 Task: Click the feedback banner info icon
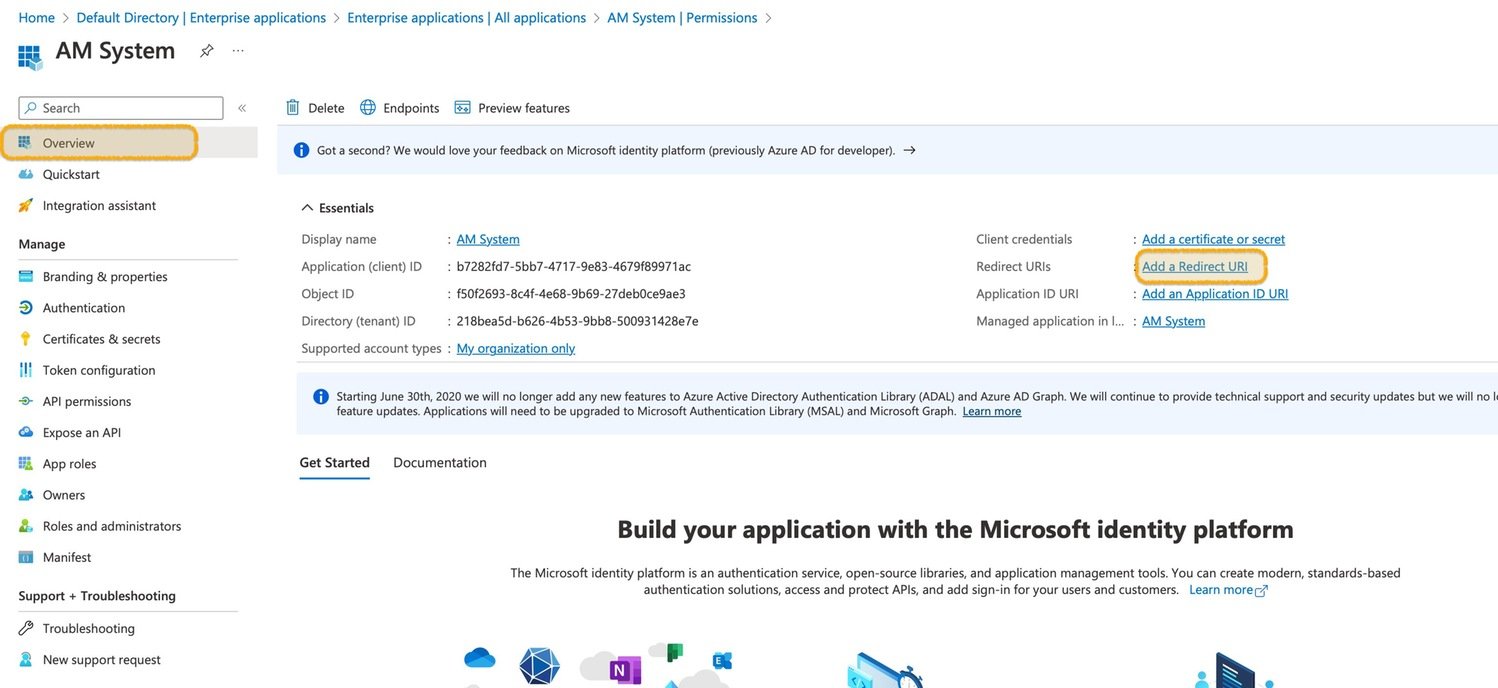(x=301, y=150)
